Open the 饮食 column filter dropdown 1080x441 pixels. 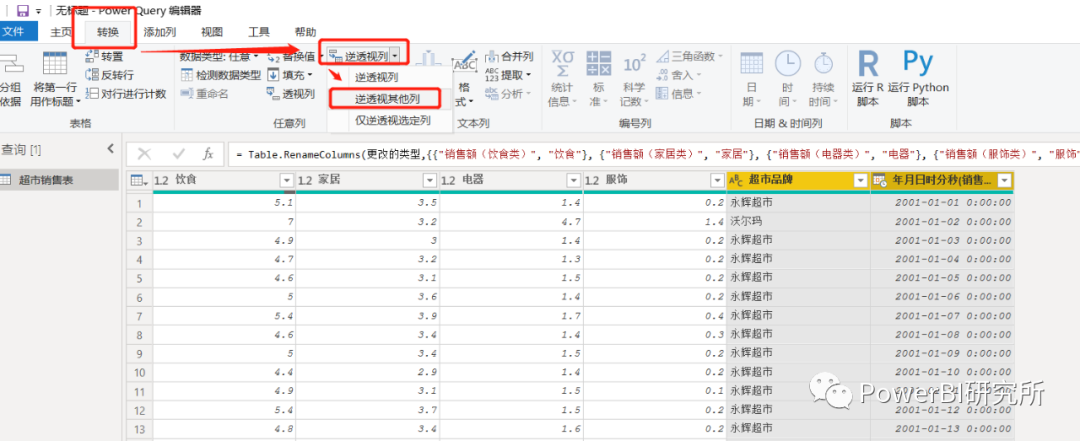coord(287,181)
